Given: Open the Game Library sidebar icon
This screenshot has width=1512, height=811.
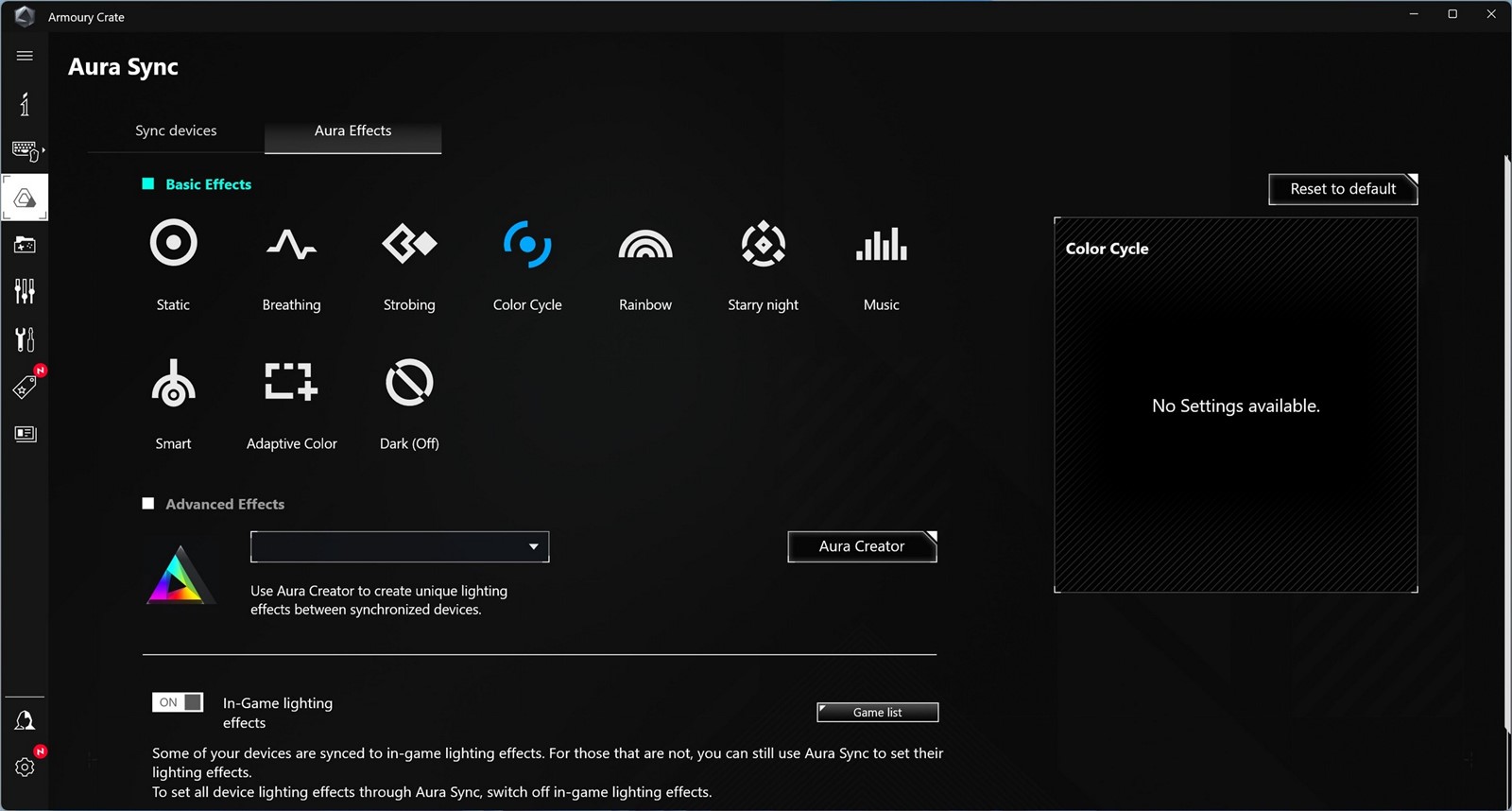Looking at the screenshot, I should 25,245.
